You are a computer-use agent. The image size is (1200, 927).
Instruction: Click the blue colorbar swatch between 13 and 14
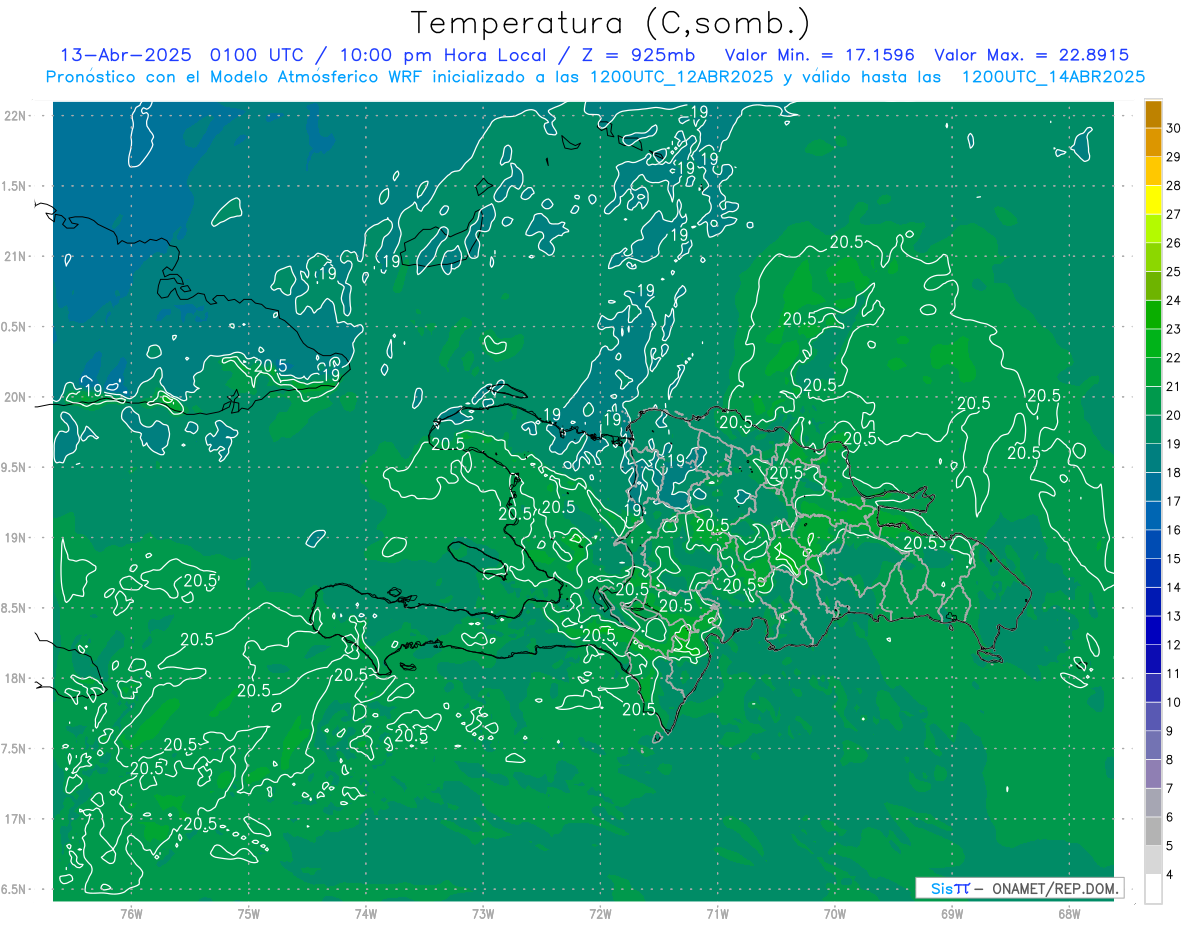[1153, 602]
